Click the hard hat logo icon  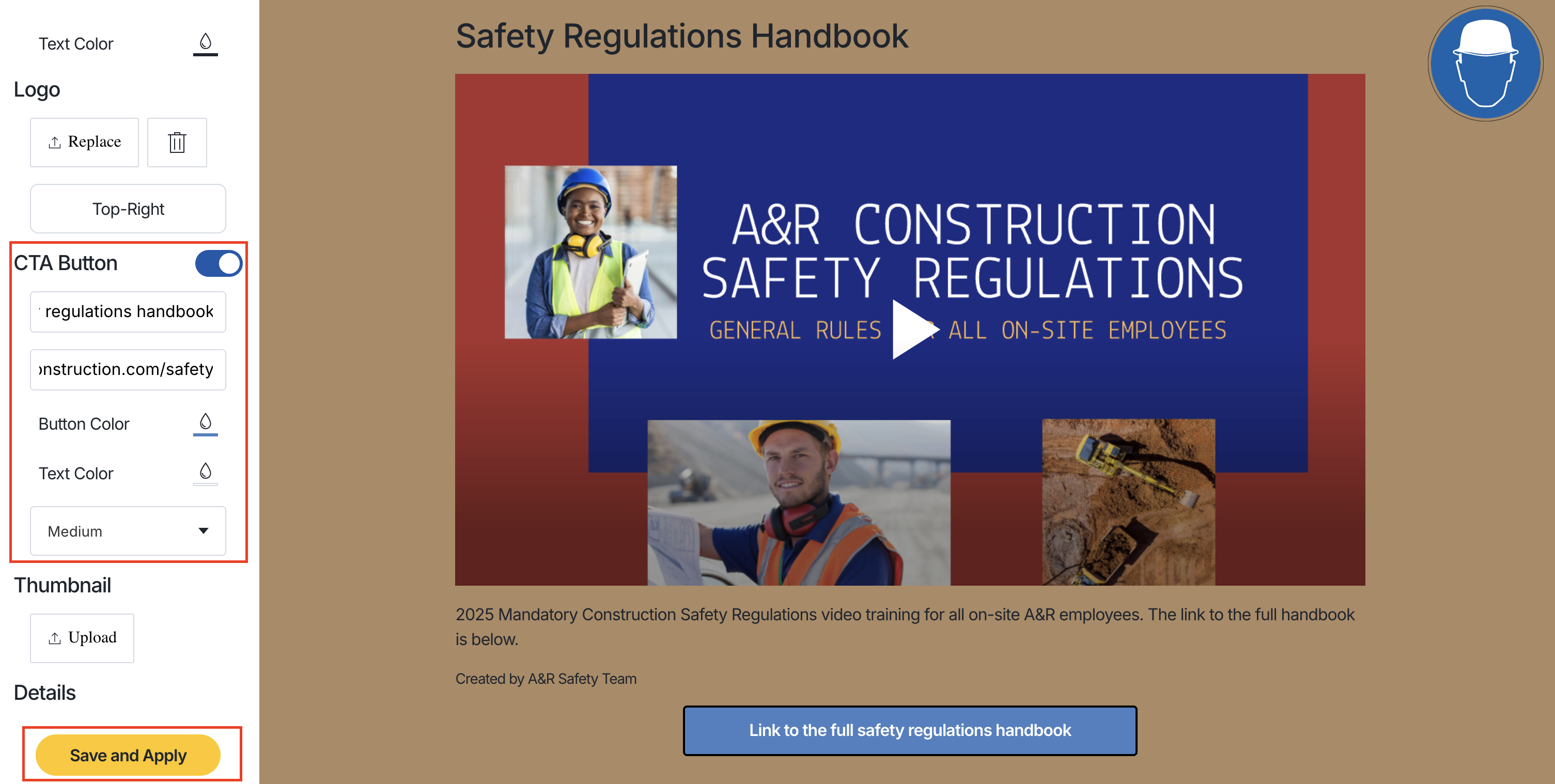[1485, 64]
